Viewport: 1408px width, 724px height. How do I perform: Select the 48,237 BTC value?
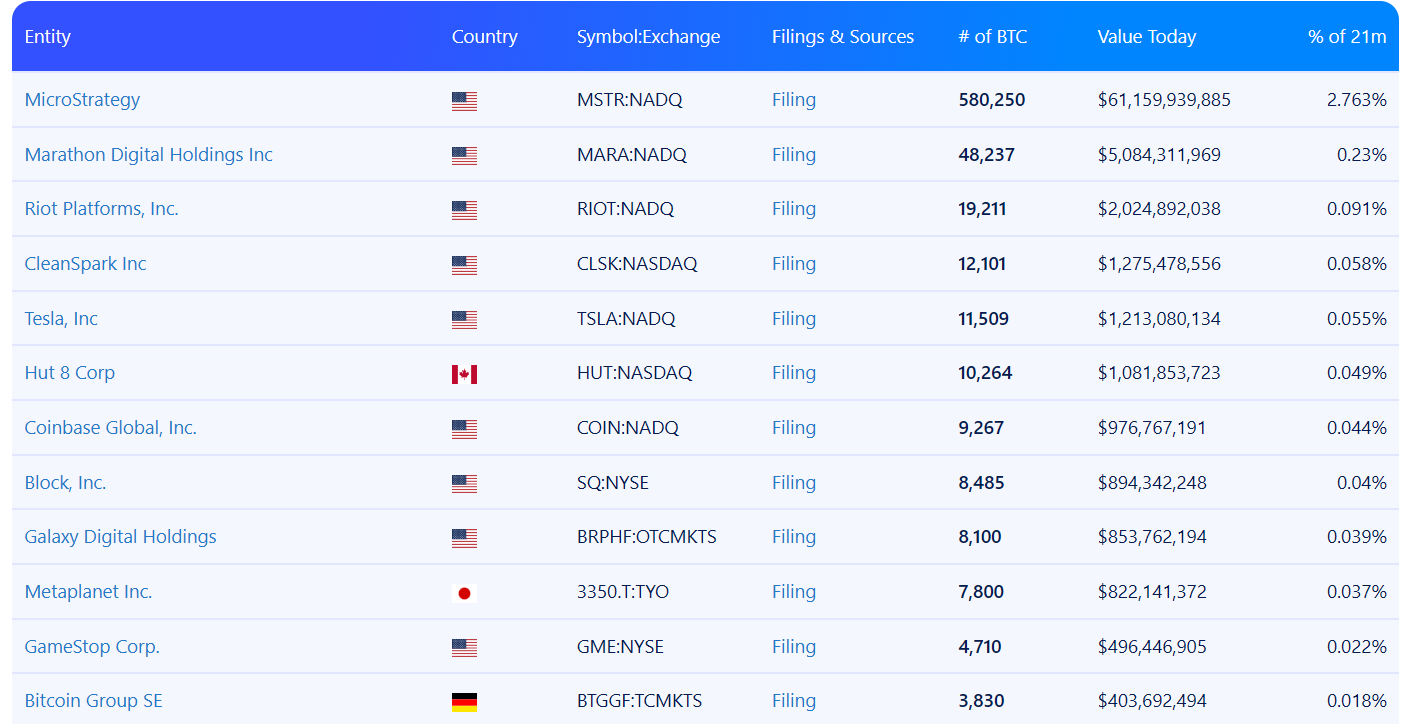[987, 155]
